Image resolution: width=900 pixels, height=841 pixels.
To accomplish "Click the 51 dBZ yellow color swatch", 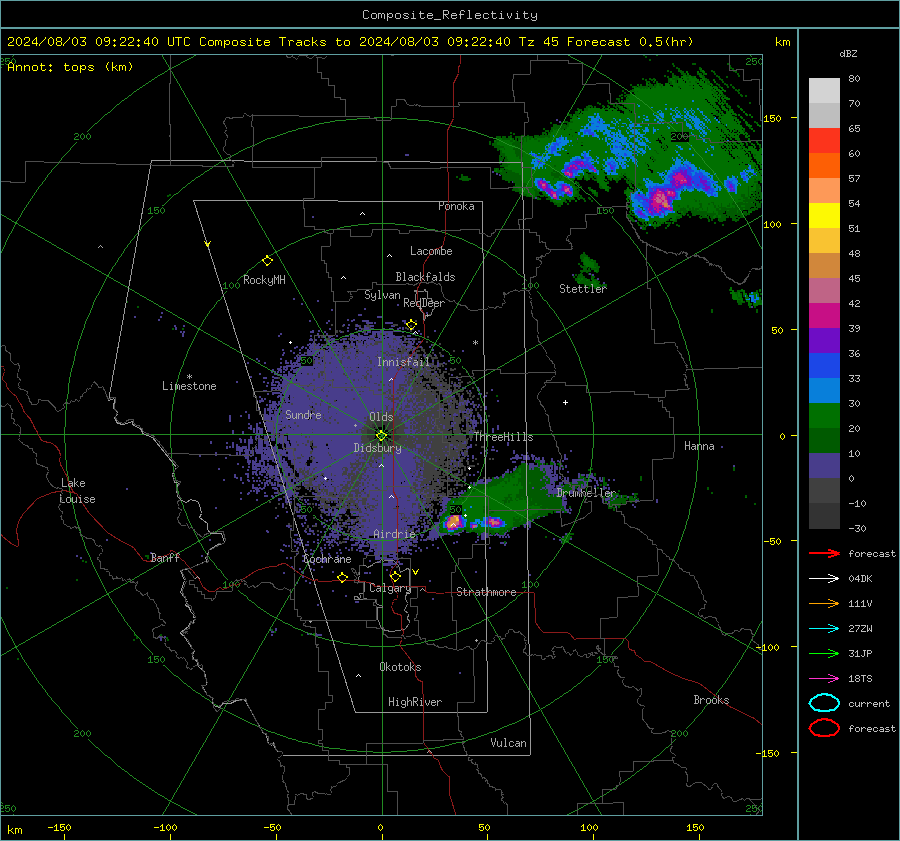I will click(x=824, y=215).
